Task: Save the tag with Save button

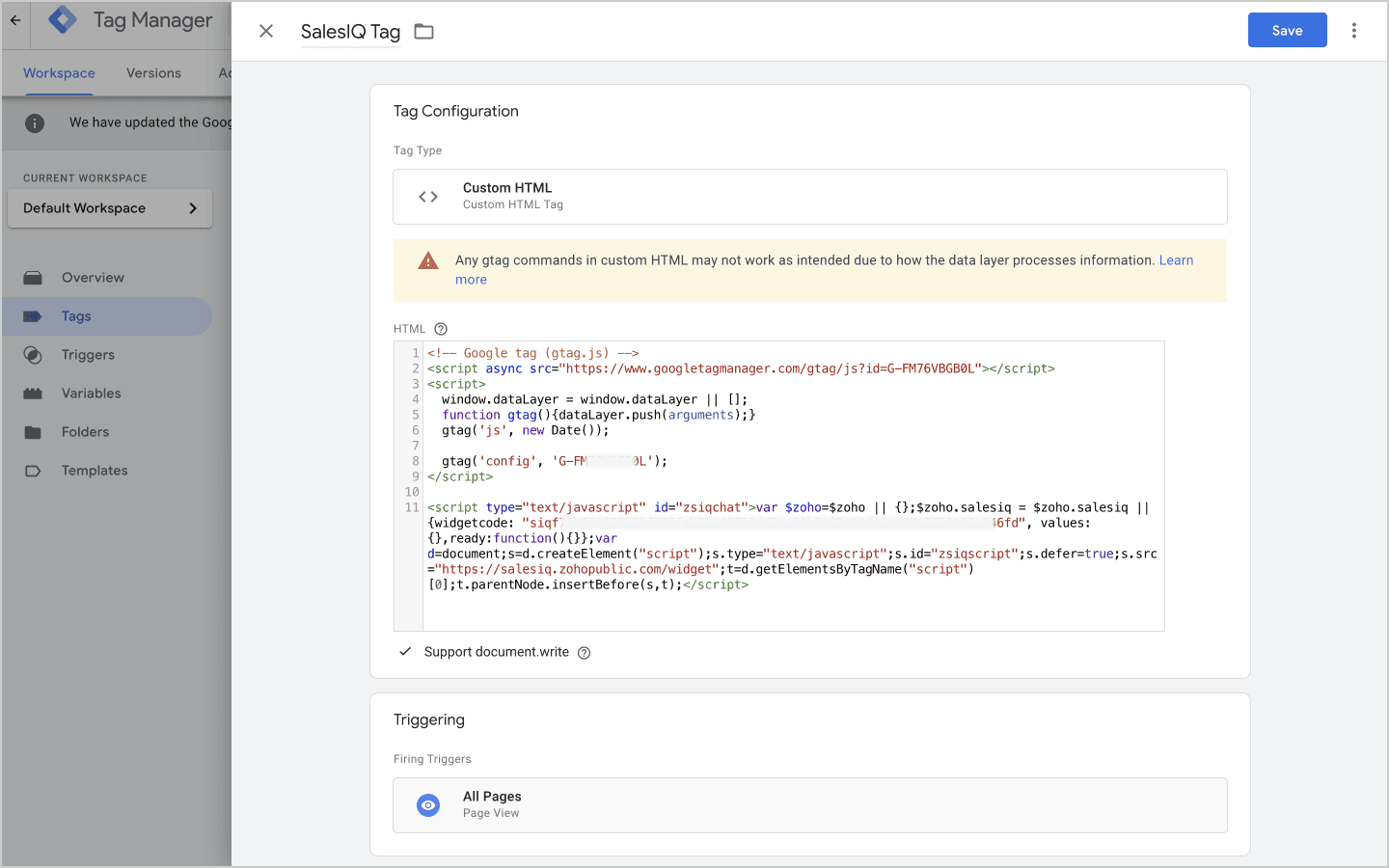Action: pyautogui.click(x=1287, y=30)
